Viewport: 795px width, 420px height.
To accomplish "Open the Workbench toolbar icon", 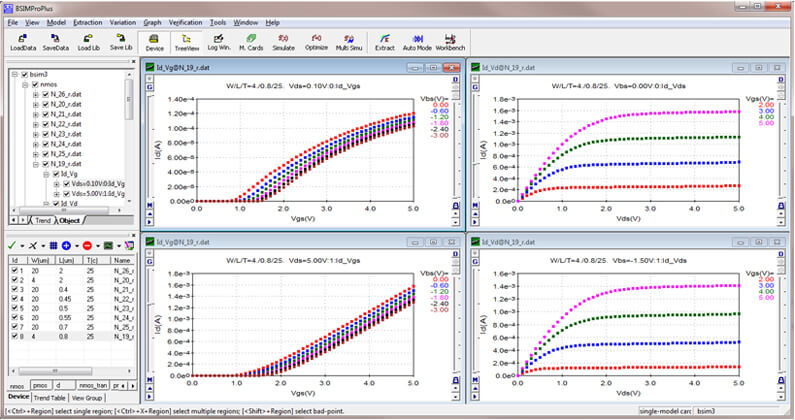I will coord(450,42).
